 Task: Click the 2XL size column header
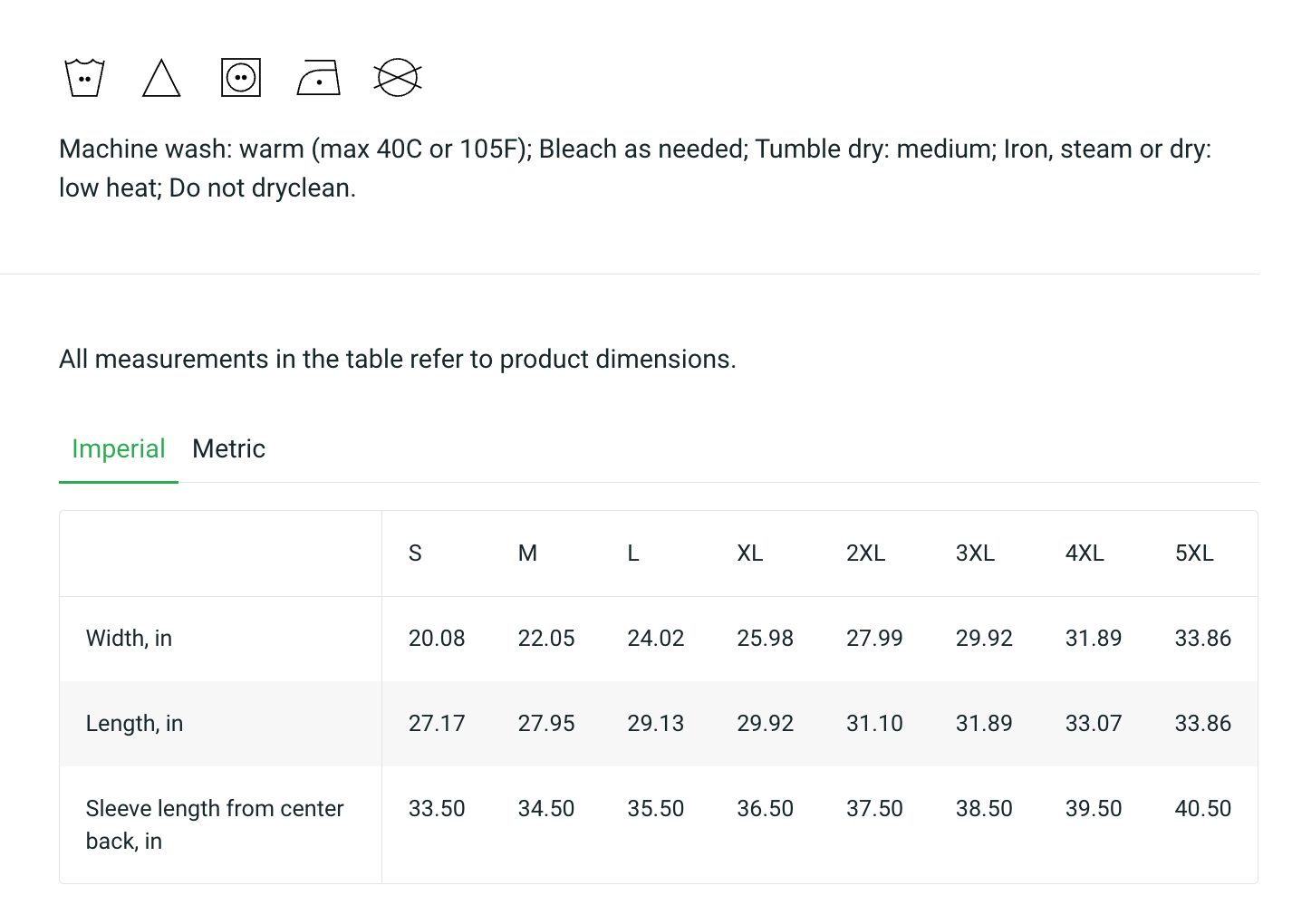(866, 553)
